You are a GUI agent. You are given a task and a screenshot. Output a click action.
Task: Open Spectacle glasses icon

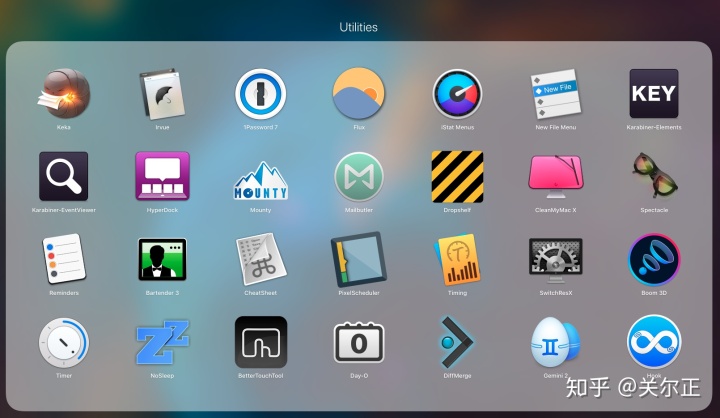(x=655, y=175)
